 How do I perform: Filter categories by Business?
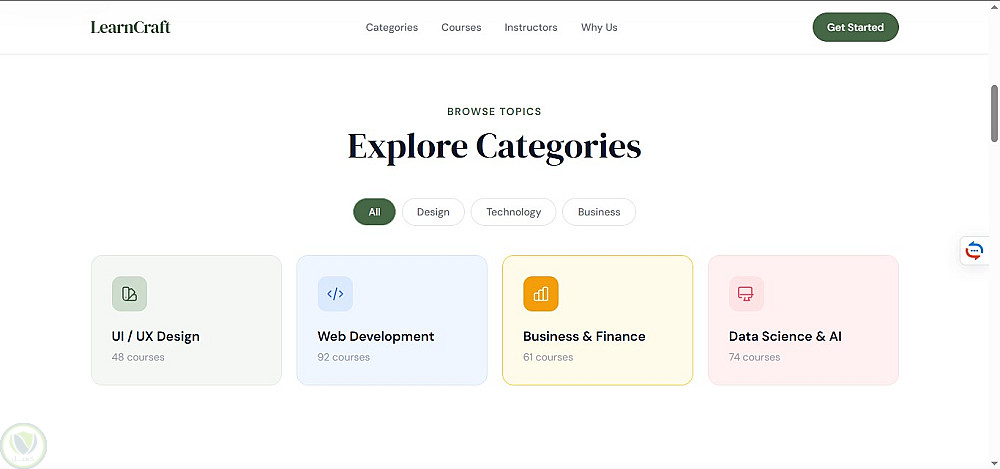click(599, 212)
